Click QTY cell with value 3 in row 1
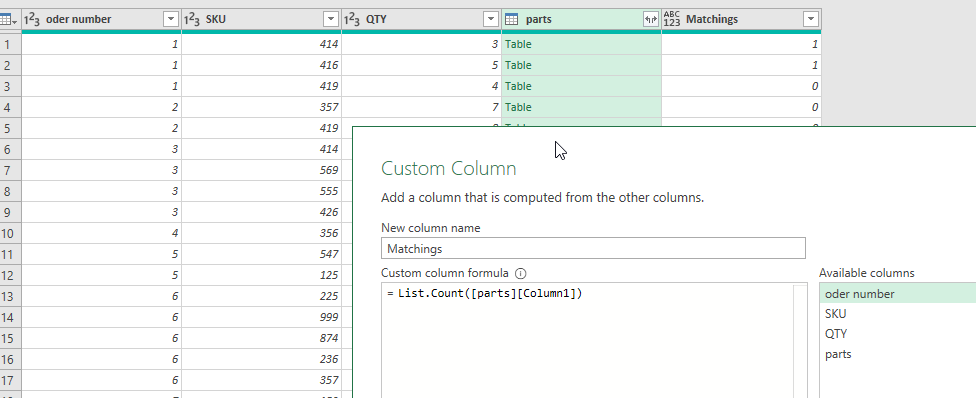Viewport: 976px width, 398px height. (x=421, y=44)
